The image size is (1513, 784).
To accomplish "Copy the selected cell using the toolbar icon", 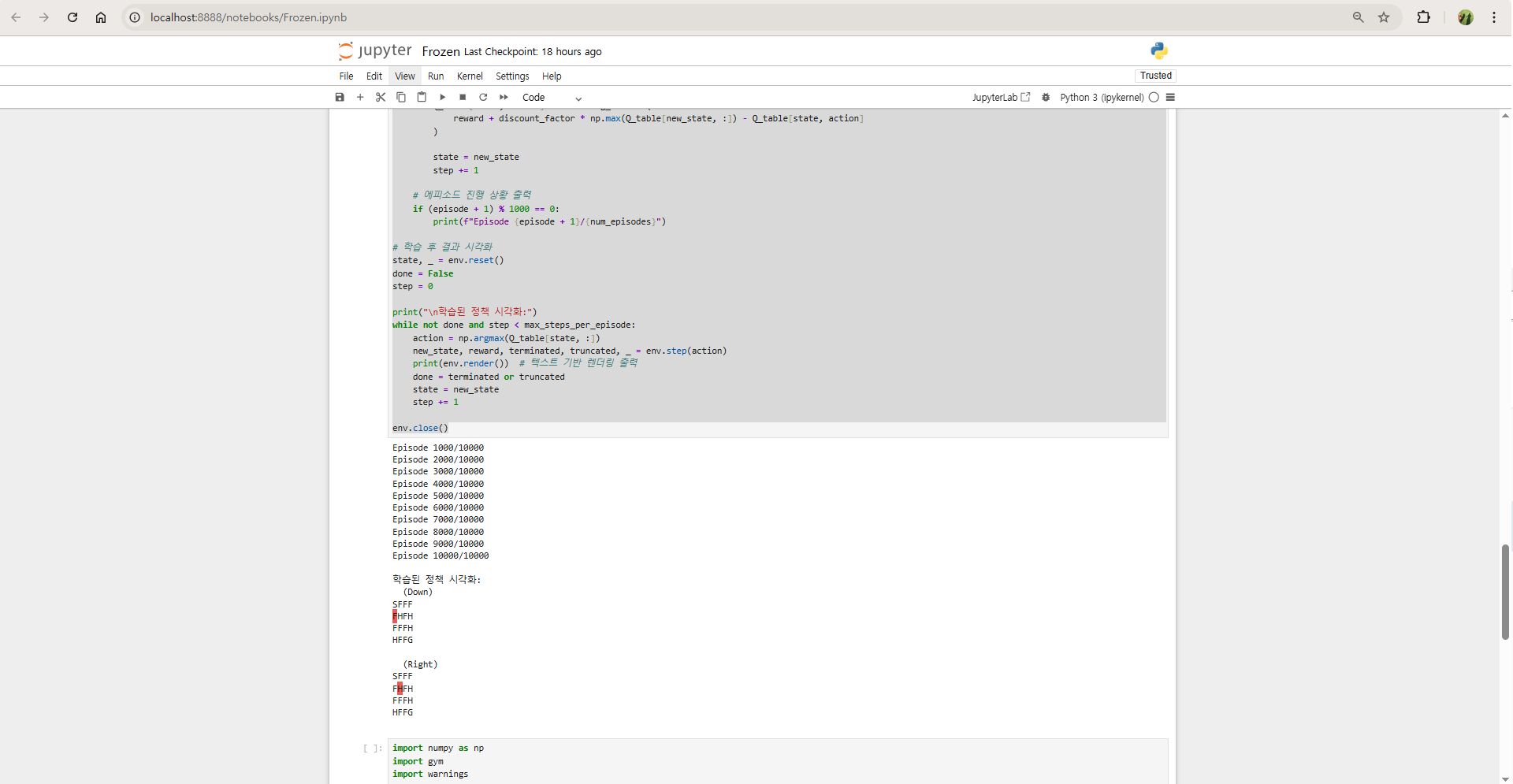I will pyautogui.click(x=401, y=97).
